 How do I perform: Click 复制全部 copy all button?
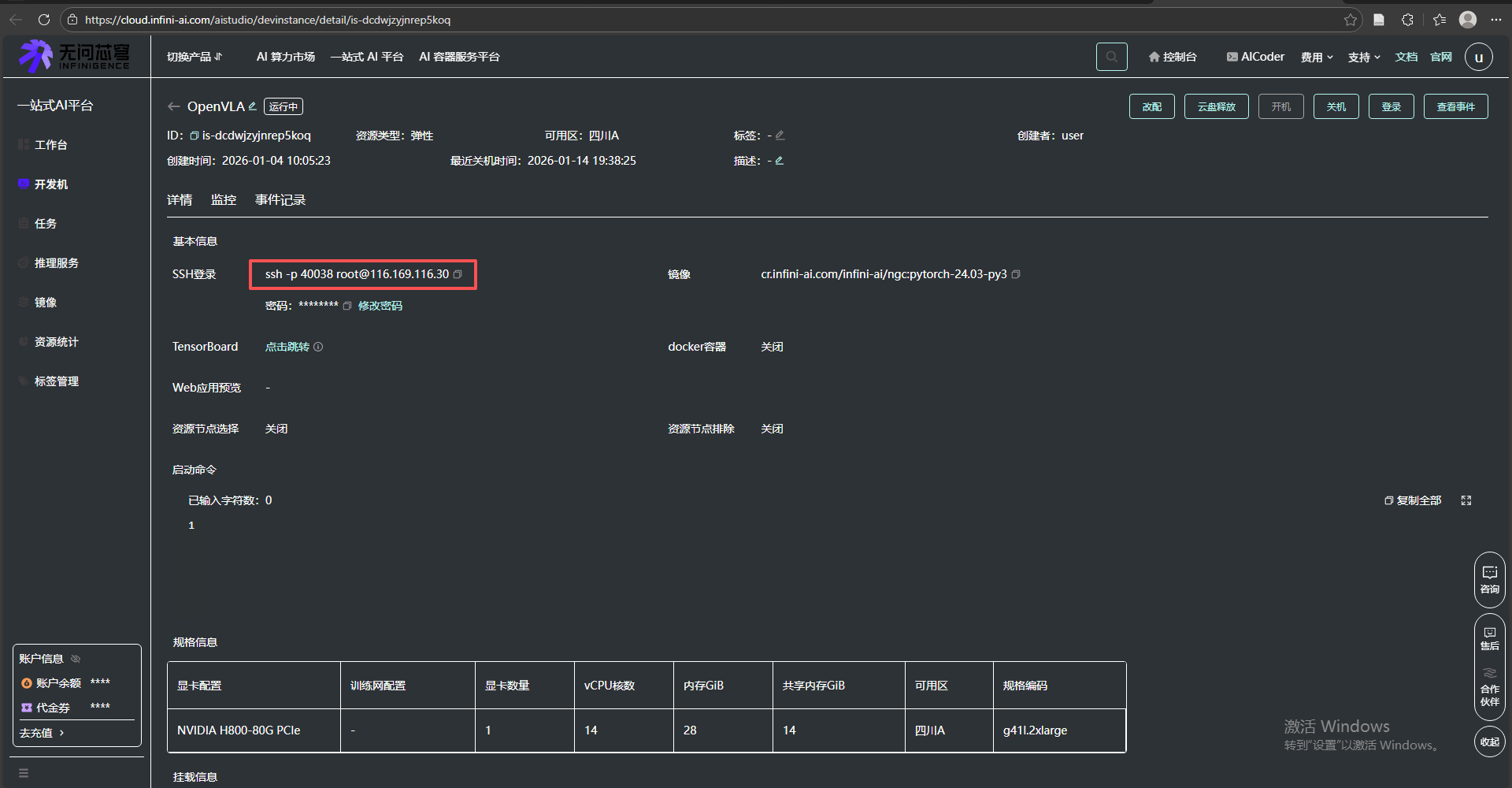pyautogui.click(x=1413, y=500)
